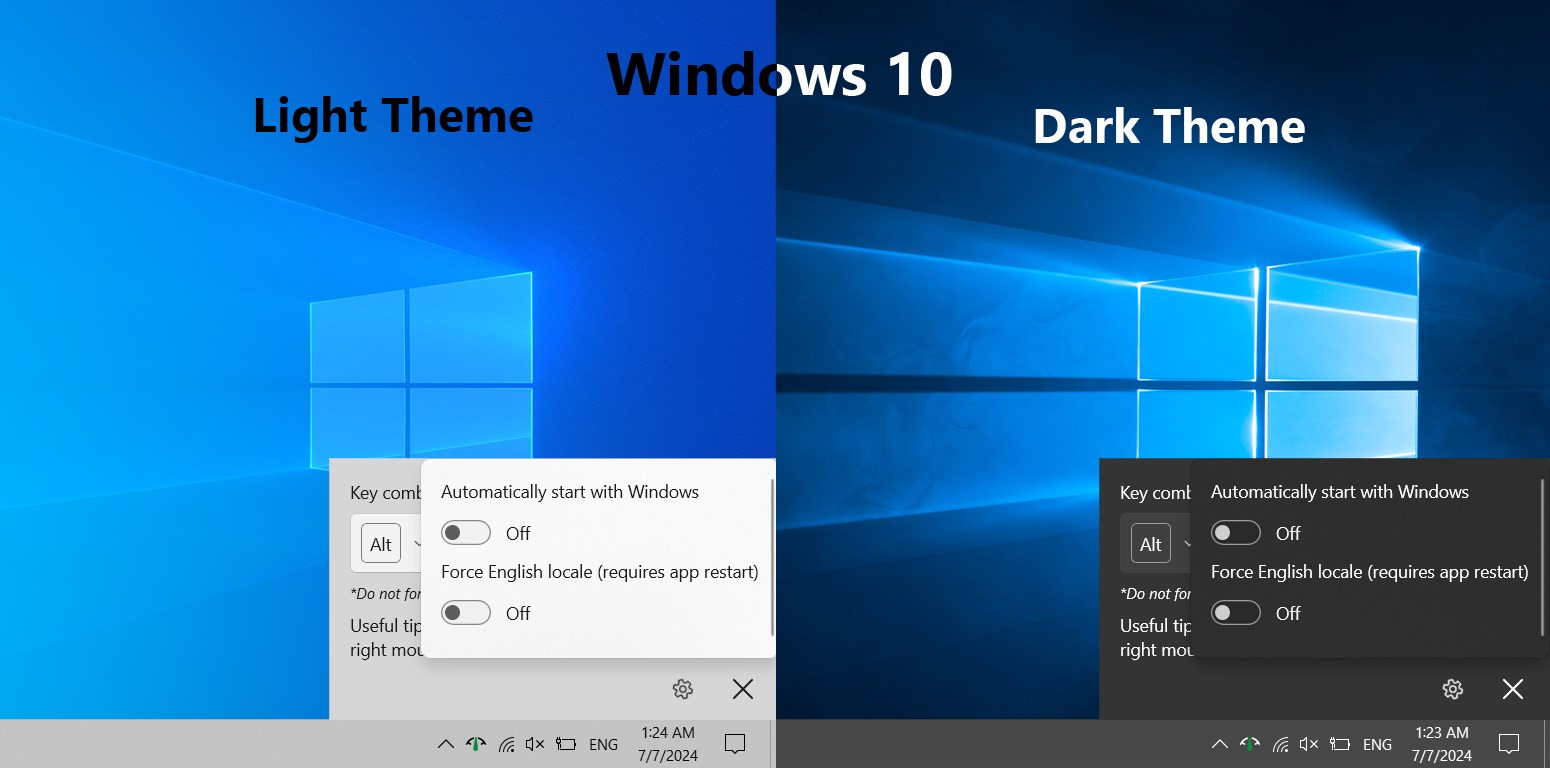Viewport: 1550px width, 768px height.
Task: Click "Force English locale (requires app restart)" label, dark theme
Action: click(x=1370, y=573)
